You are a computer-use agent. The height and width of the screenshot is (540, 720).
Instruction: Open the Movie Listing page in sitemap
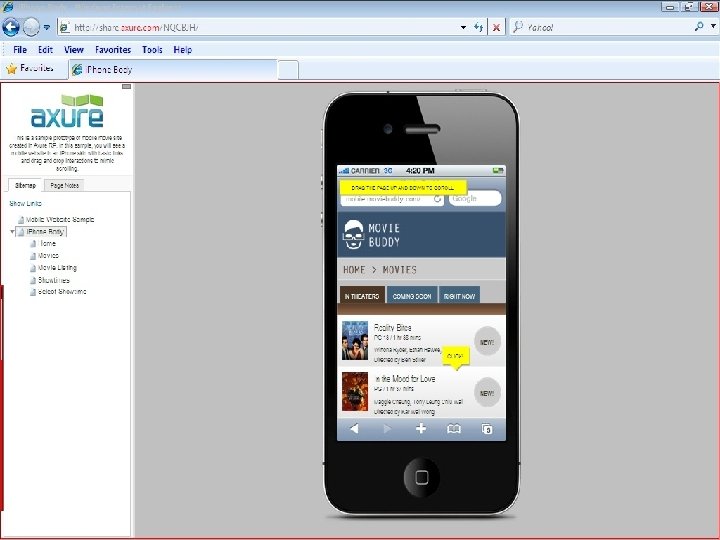(57, 267)
